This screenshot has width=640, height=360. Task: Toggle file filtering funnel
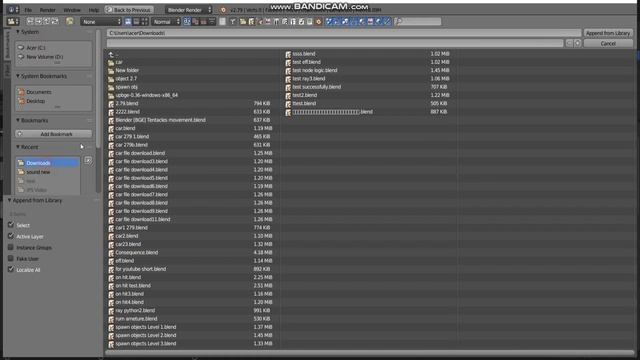pos(233,21)
